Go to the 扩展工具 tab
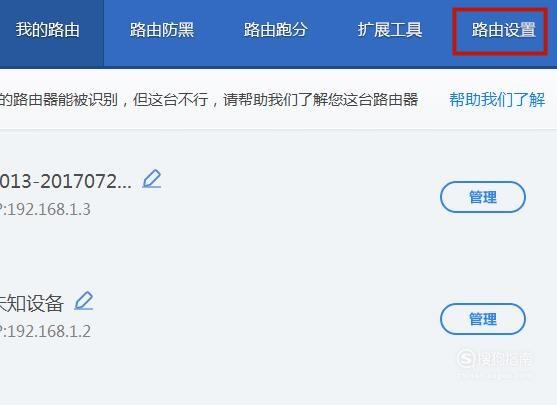557x405 pixels. (390, 29)
